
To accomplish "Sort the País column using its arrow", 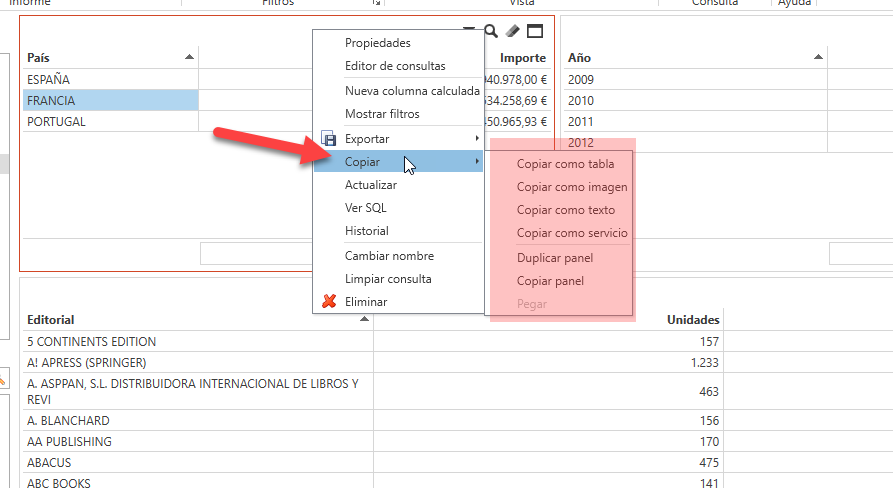I will click(x=190, y=58).
